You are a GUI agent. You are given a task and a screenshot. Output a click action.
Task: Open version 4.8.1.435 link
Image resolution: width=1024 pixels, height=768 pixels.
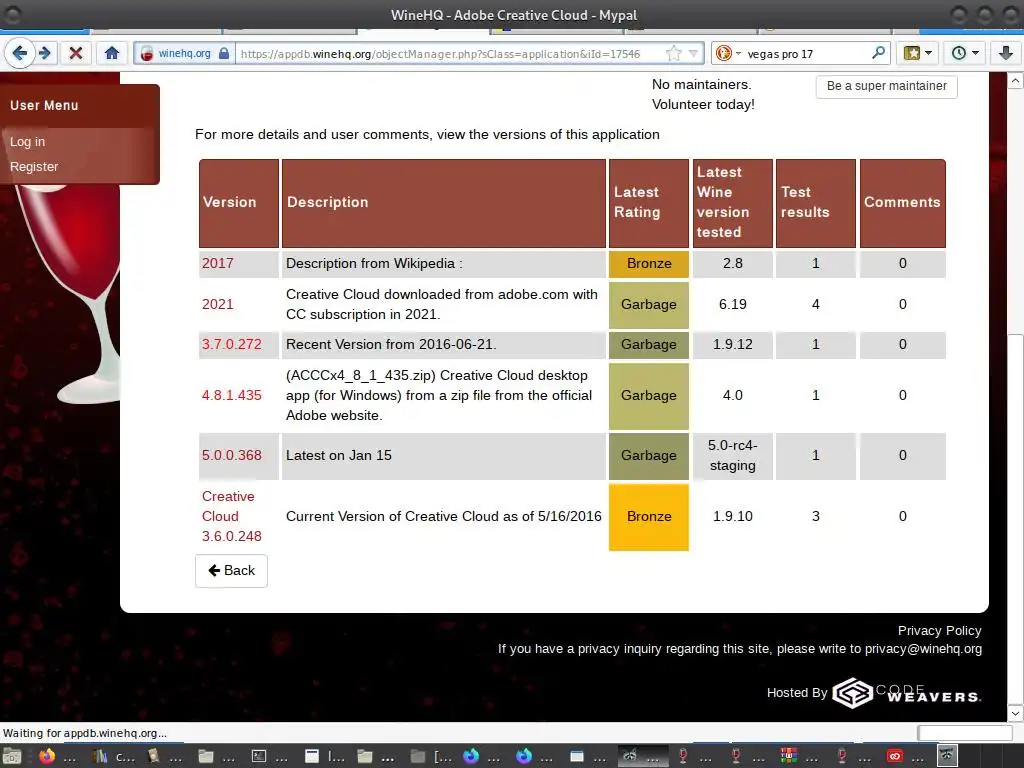tap(232, 395)
